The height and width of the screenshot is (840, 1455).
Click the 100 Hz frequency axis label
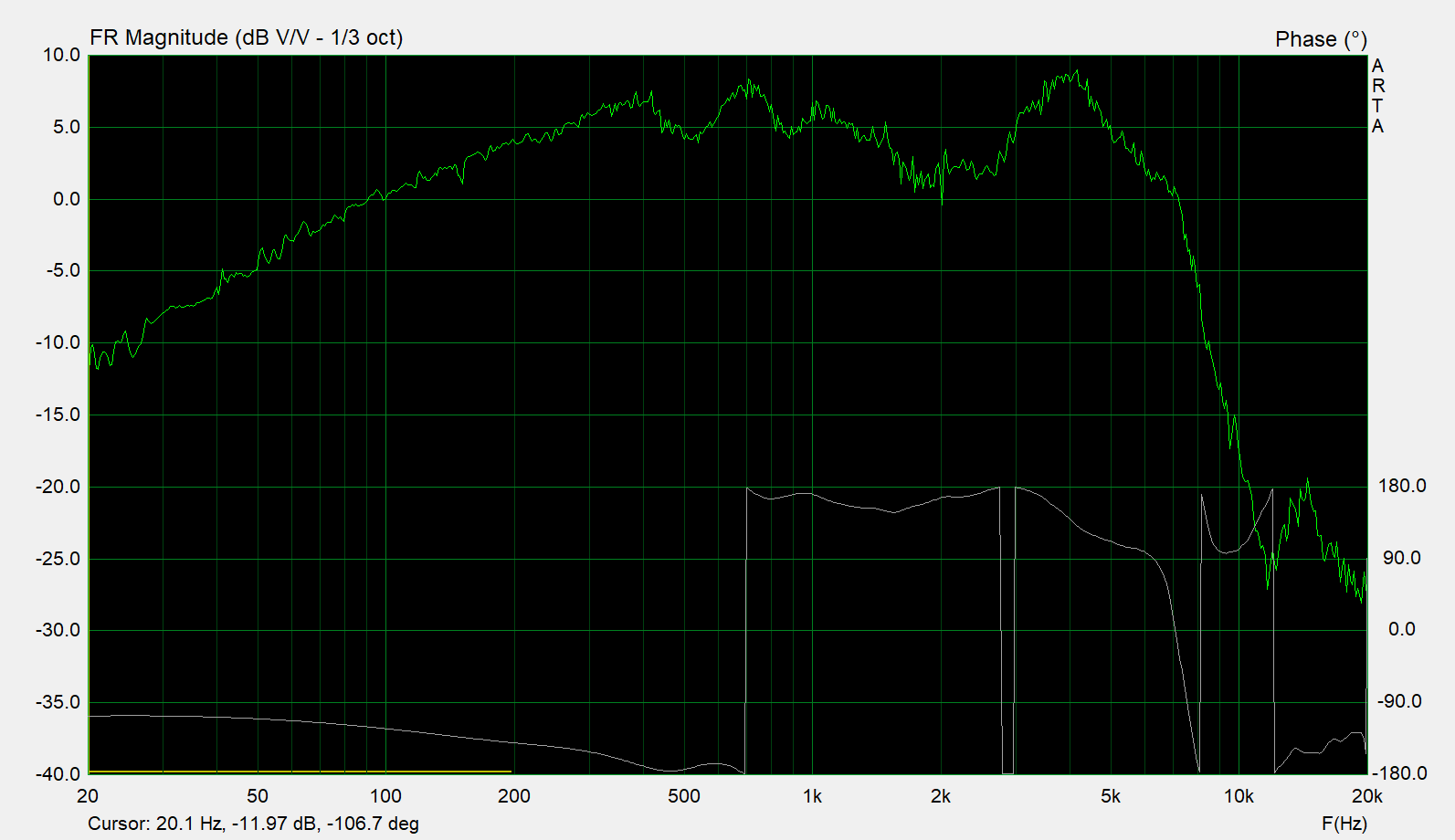(x=385, y=796)
